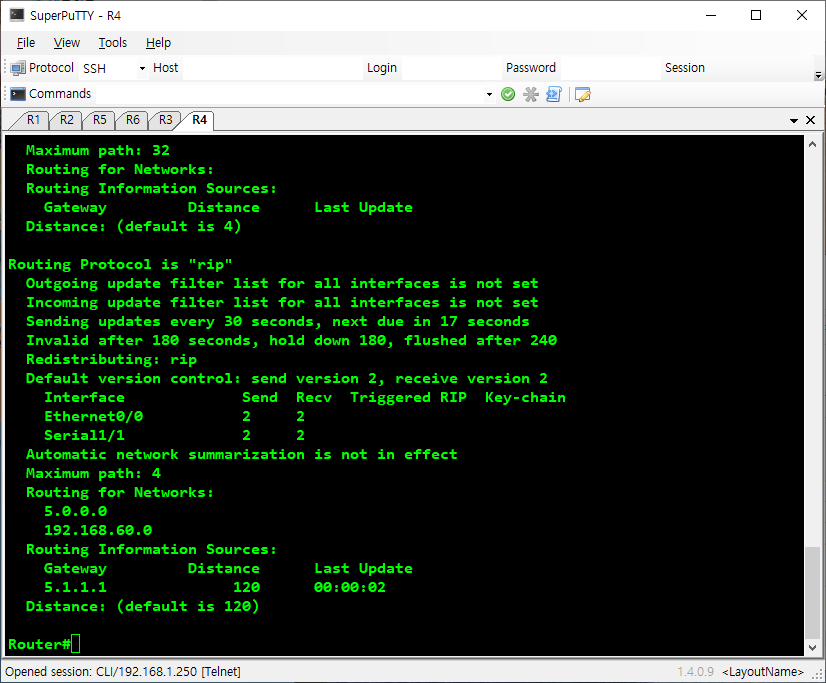
Task: Switch to the R1 tab
Action: coord(33,120)
